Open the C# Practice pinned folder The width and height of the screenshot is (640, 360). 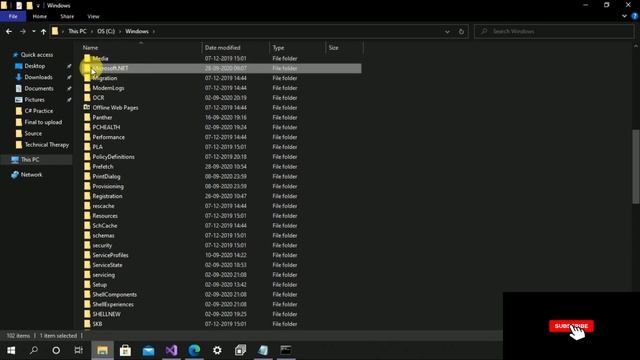coord(38,111)
